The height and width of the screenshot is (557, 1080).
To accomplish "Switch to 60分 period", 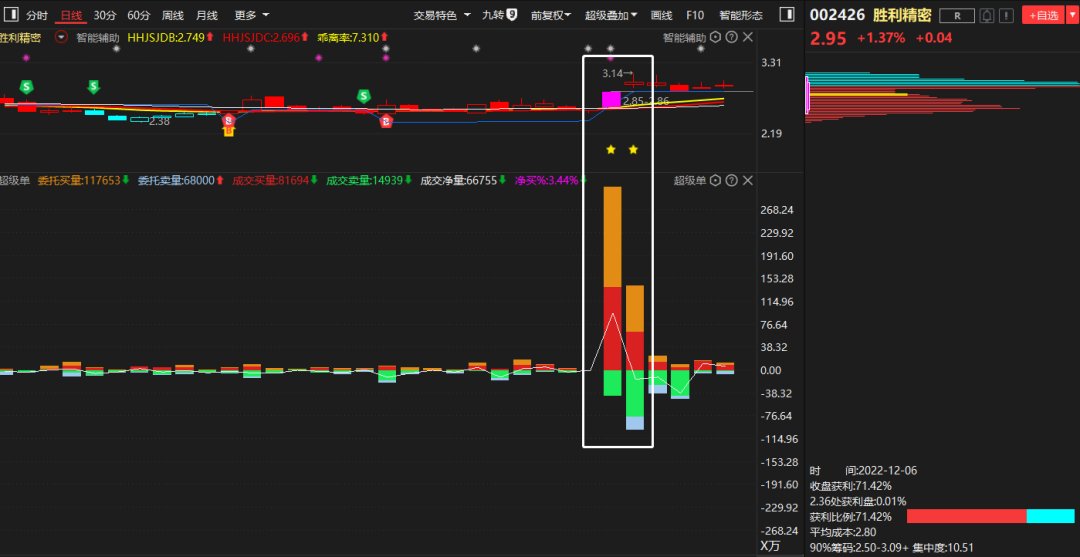I will tap(138, 15).
